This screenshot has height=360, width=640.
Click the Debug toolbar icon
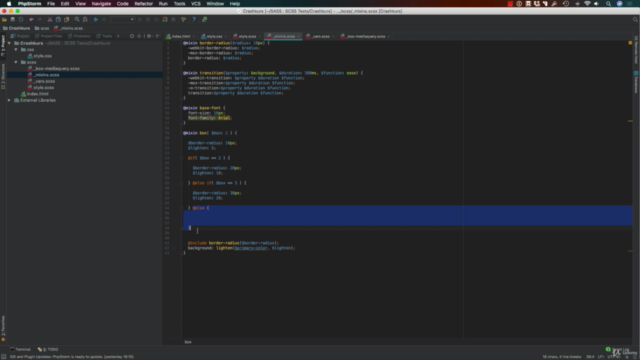coord(148,19)
